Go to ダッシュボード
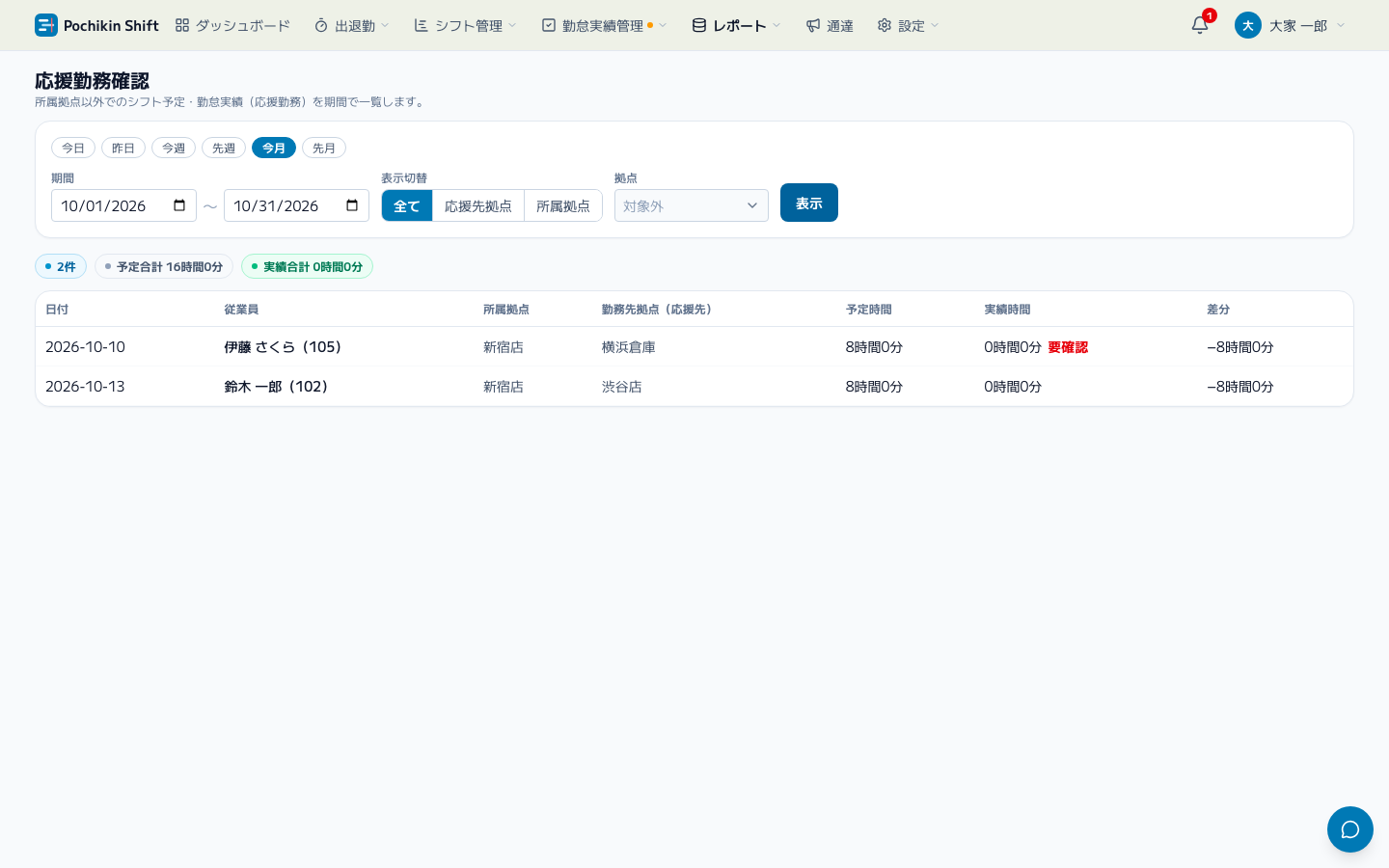This screenshot has width=1389, height=868. pos(232,25)
